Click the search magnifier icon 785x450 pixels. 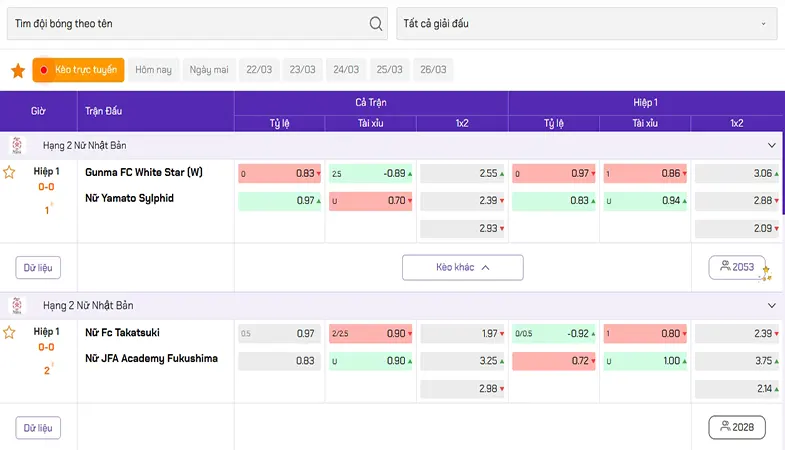coord(375,24)
